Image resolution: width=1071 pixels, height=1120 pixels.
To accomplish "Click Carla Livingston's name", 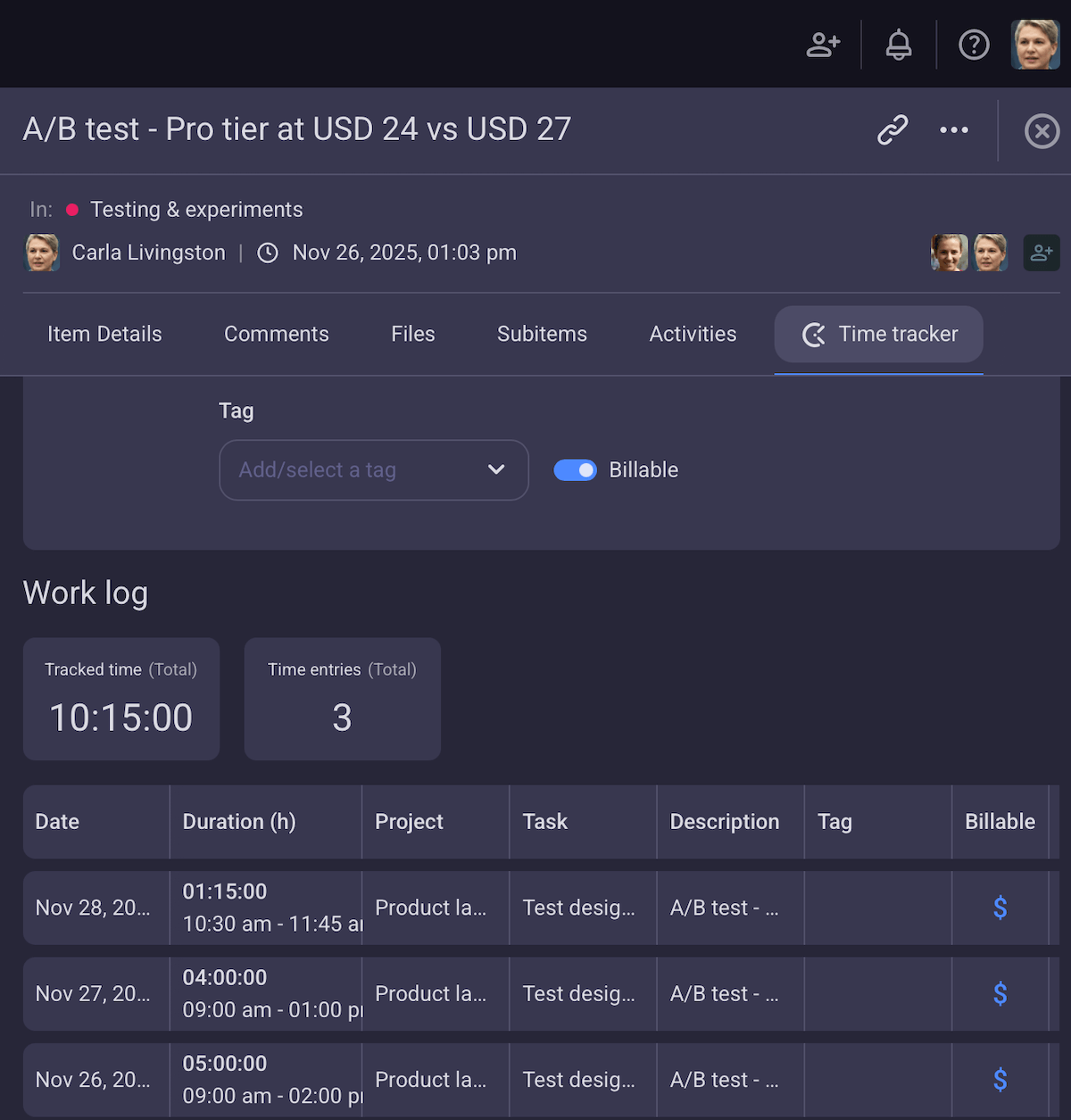I will pyautogui.click(x=148, y=253).
